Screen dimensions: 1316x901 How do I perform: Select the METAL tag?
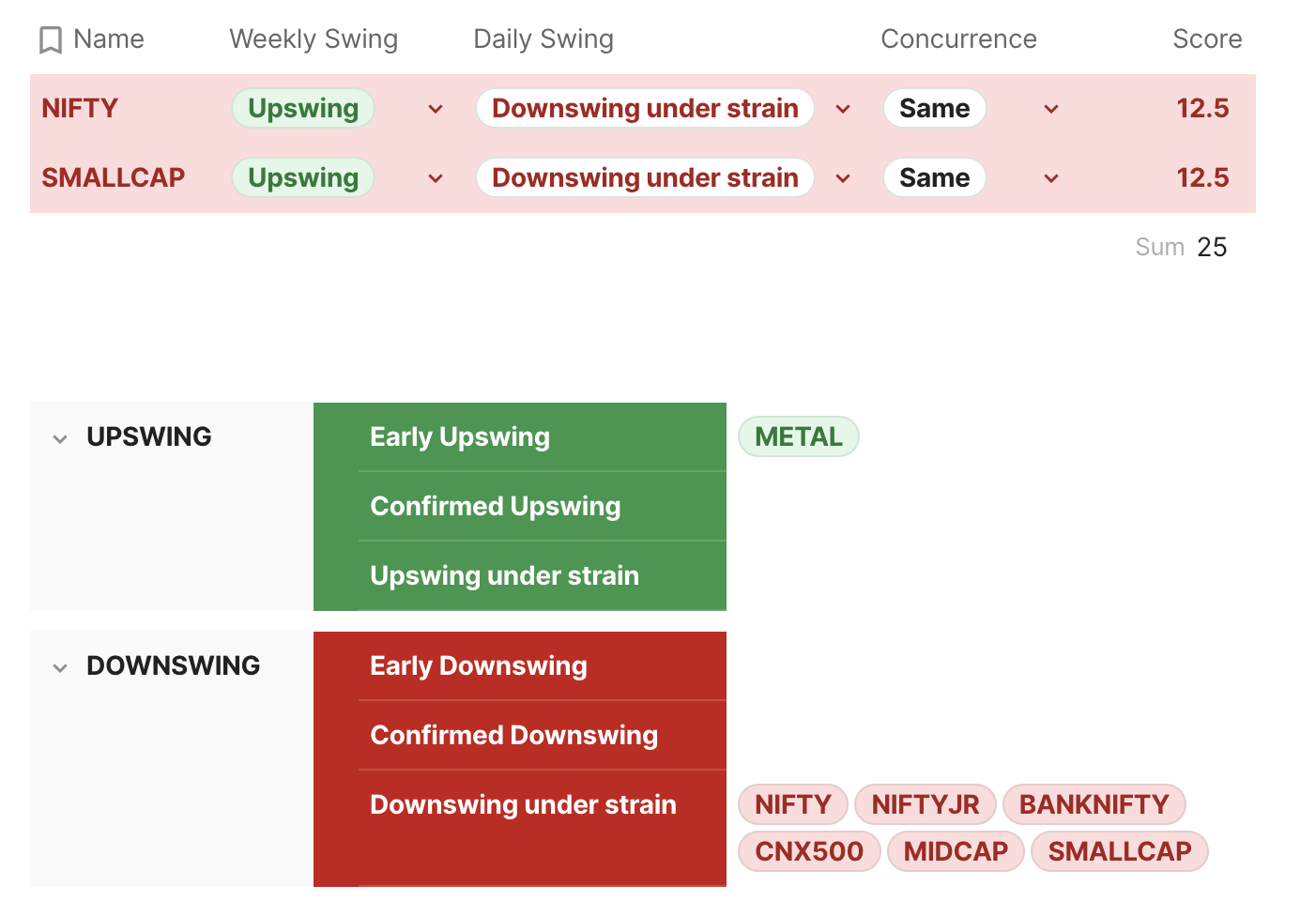tap(799, 436)
